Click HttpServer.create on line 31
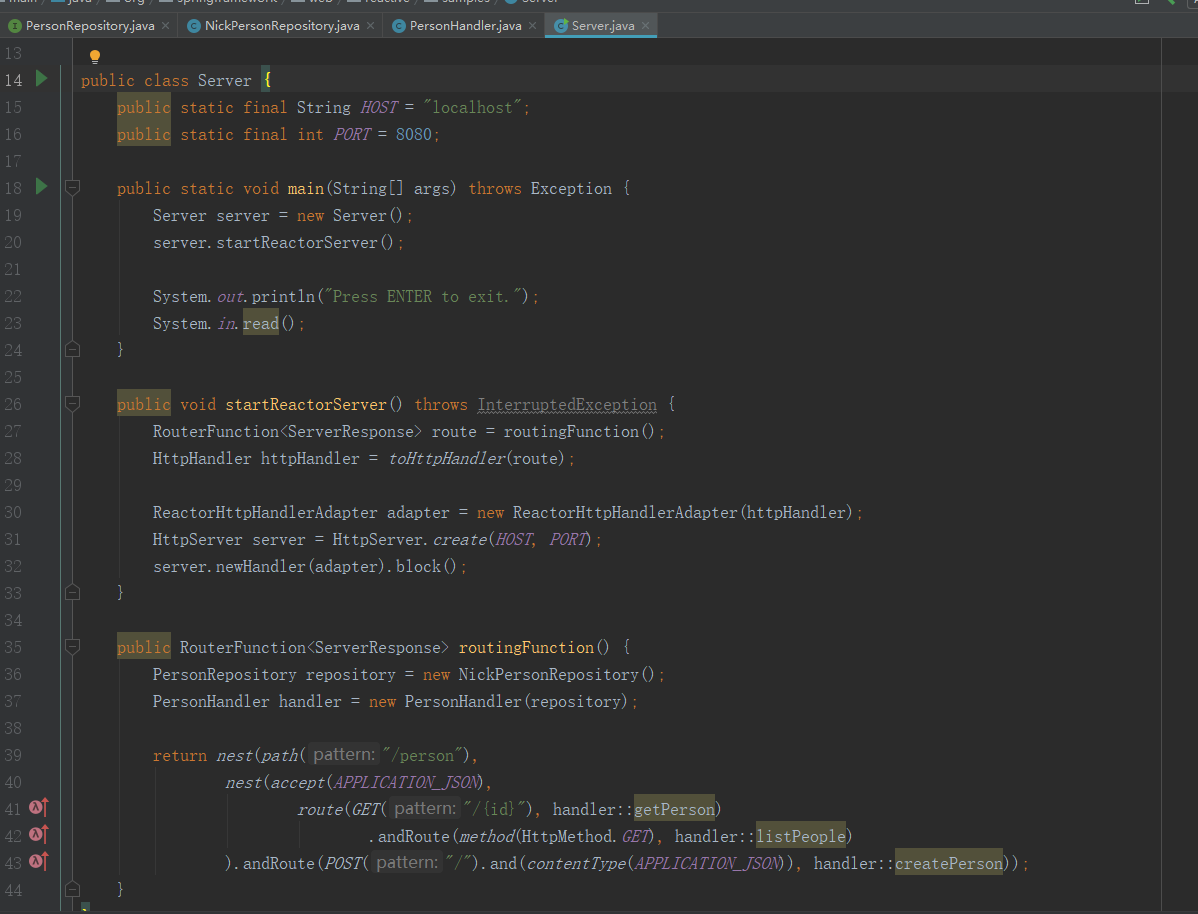Image resolution: width=1198 pixels, height=914 pixels. [x=410, y=540]
